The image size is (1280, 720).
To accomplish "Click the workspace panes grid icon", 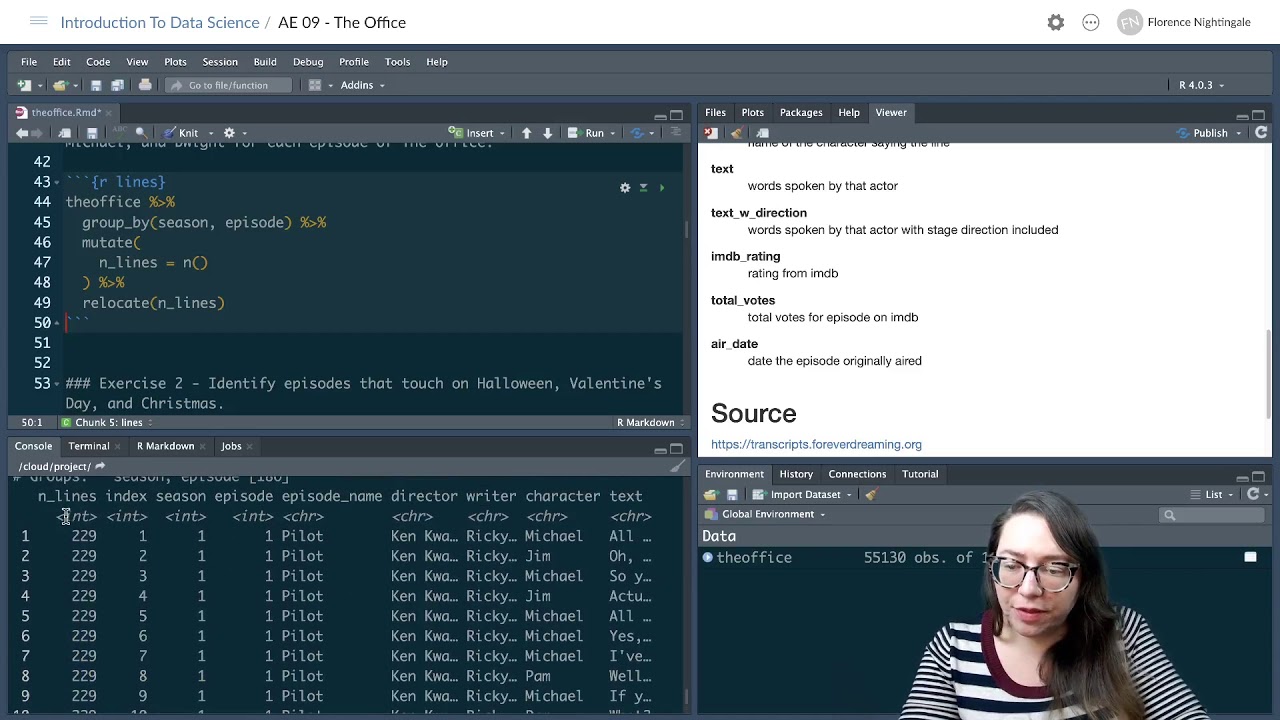I will point(314,85).
